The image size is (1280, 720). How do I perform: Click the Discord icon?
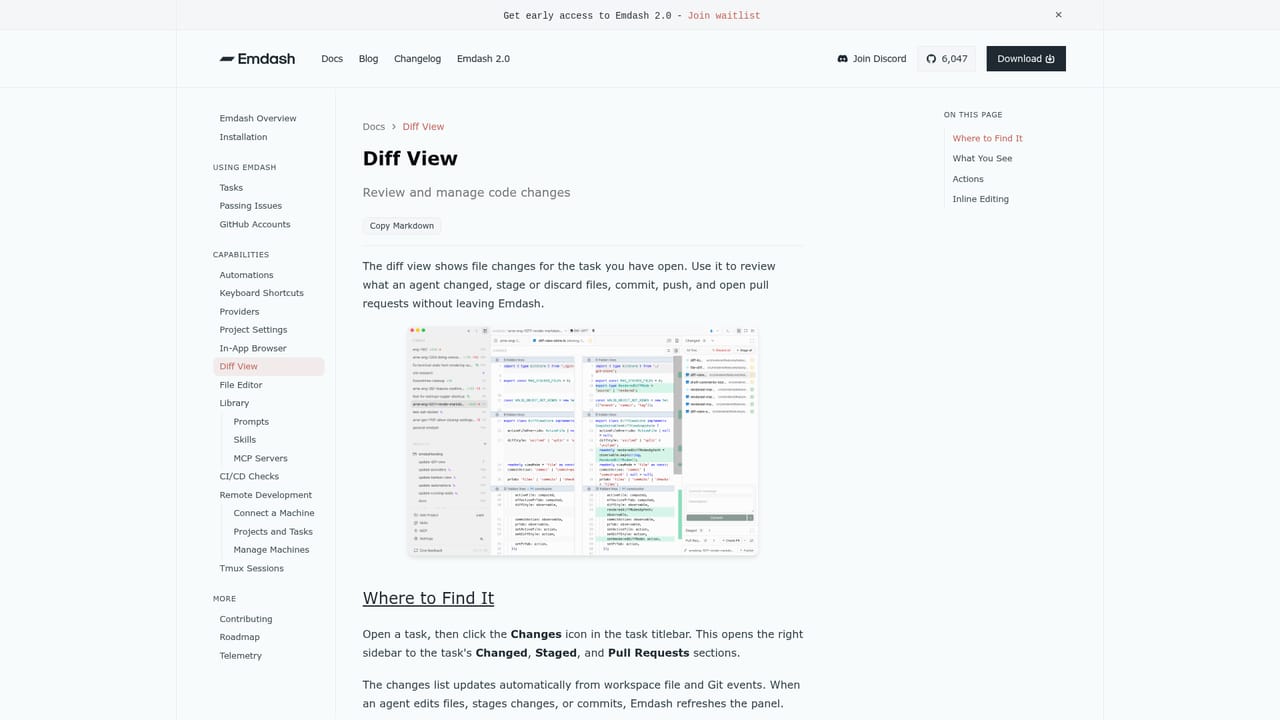click(842, 59)
